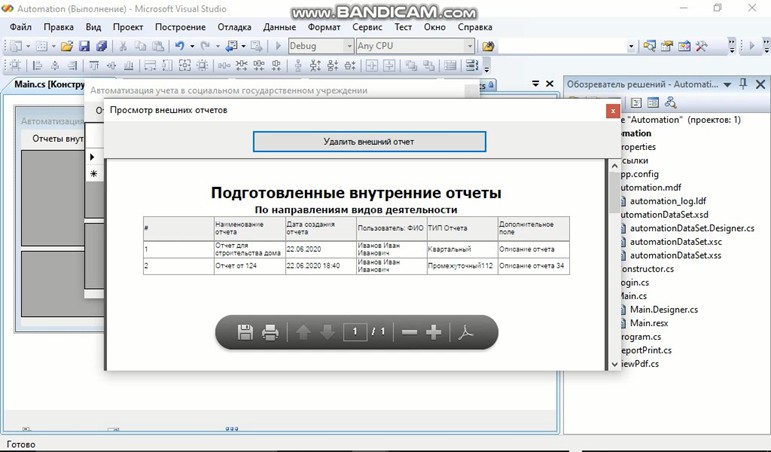Screen dimensions: 771x452
Task: Click the View Class Diagram icon in Solution Explorer
Action: pos(670,102)
